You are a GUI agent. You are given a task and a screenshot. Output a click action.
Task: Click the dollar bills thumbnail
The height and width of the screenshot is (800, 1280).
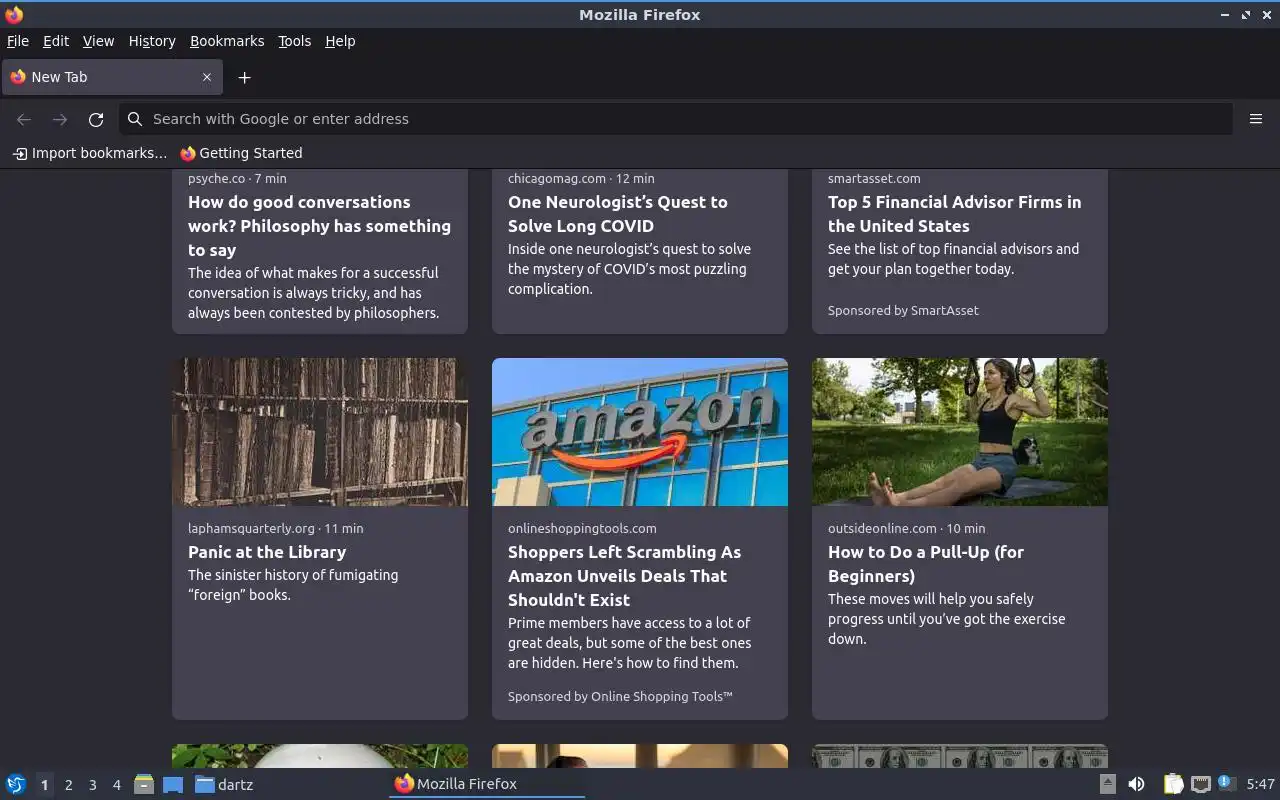click(960, 756)
